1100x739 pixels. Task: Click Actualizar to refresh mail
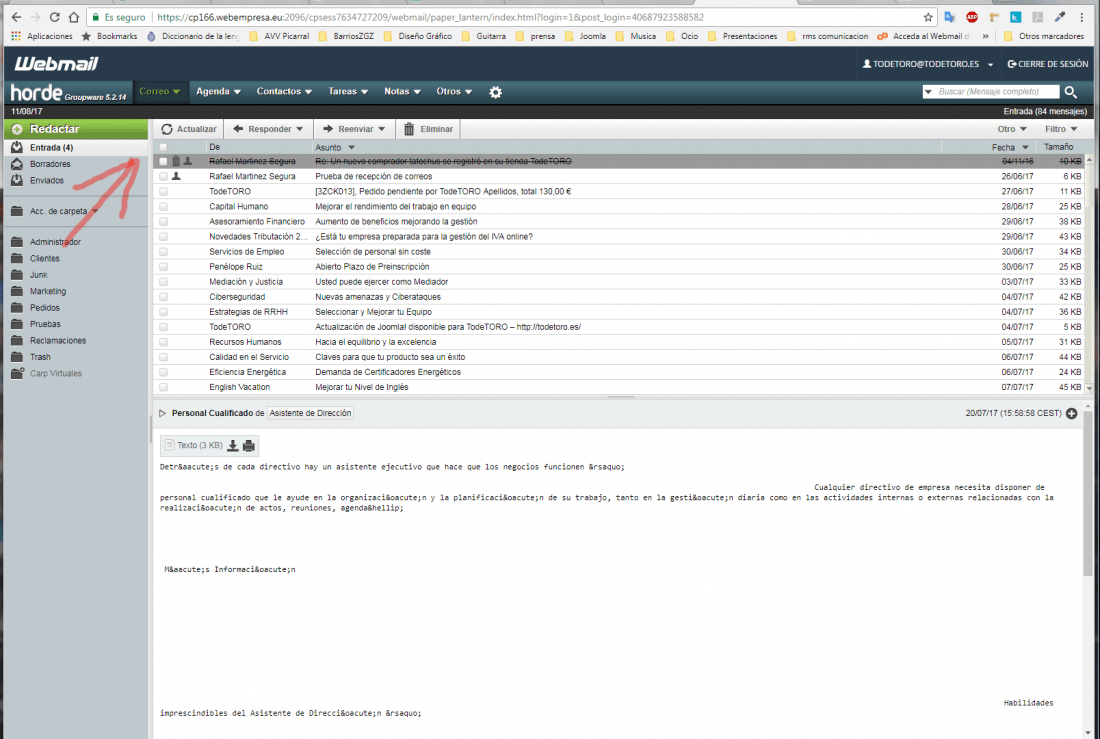click(x=189, y=129)
